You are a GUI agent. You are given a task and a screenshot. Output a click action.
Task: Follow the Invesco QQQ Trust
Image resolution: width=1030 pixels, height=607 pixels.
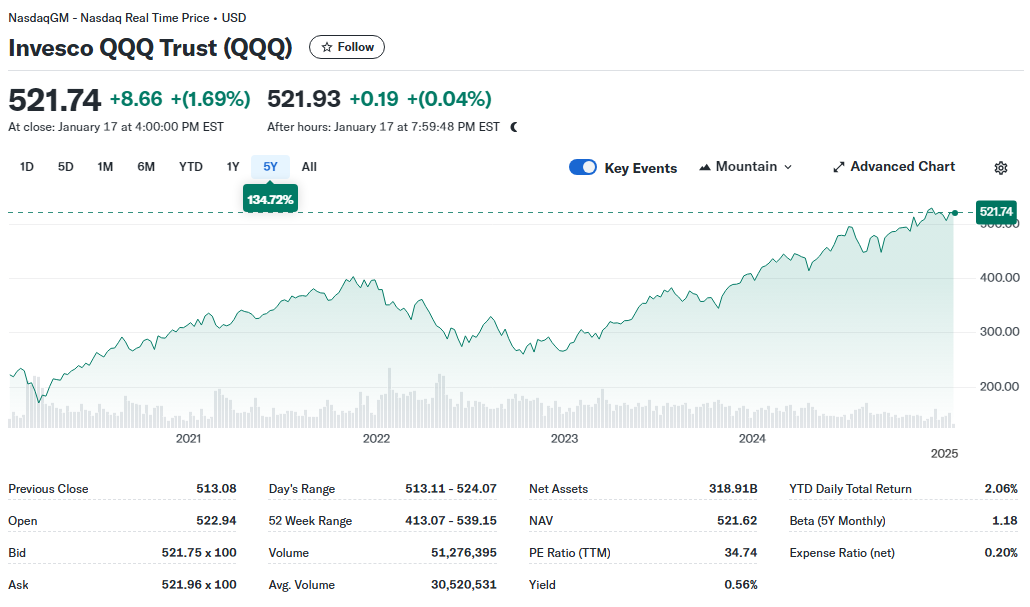pyautogui.click(x=347, y=47)
